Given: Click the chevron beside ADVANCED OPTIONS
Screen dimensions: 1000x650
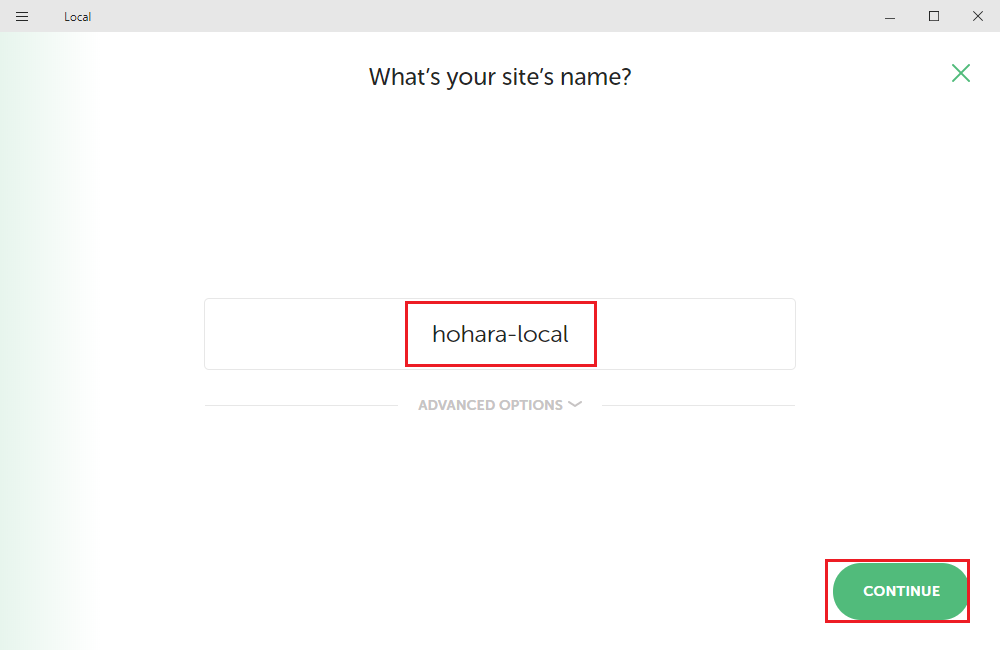Looking at the screenshot, I should pos(575,404).
